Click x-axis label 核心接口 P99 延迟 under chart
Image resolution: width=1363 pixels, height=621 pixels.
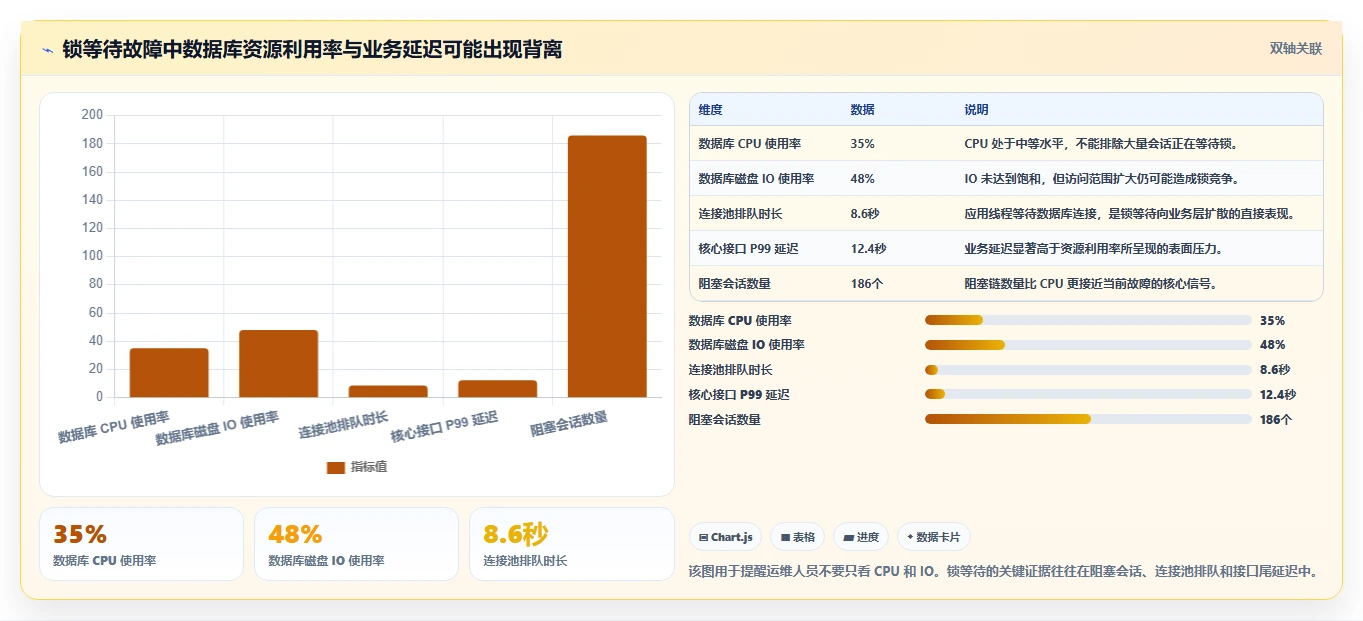tap(444, 426)
